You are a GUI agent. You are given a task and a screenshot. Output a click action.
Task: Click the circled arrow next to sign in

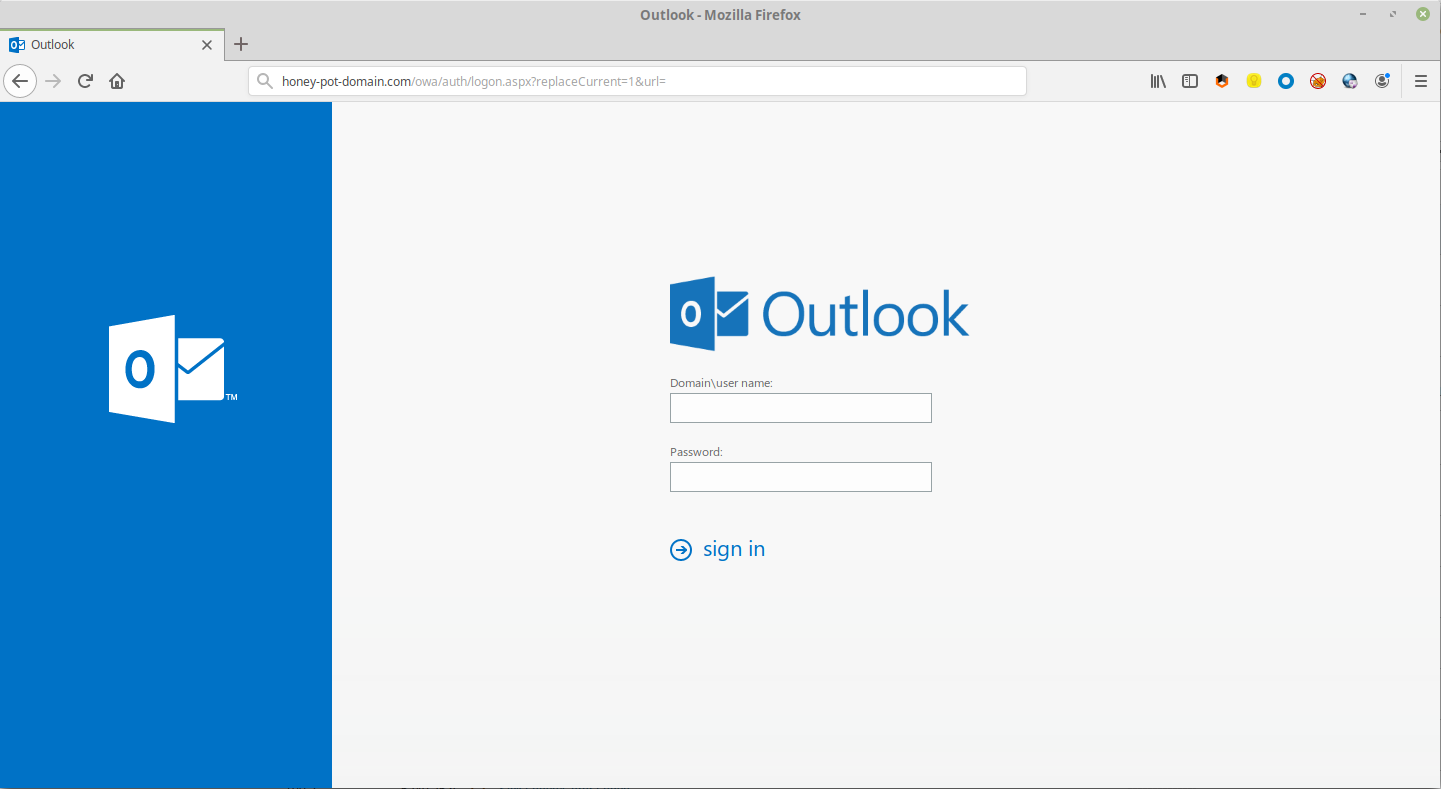point(681,550)
